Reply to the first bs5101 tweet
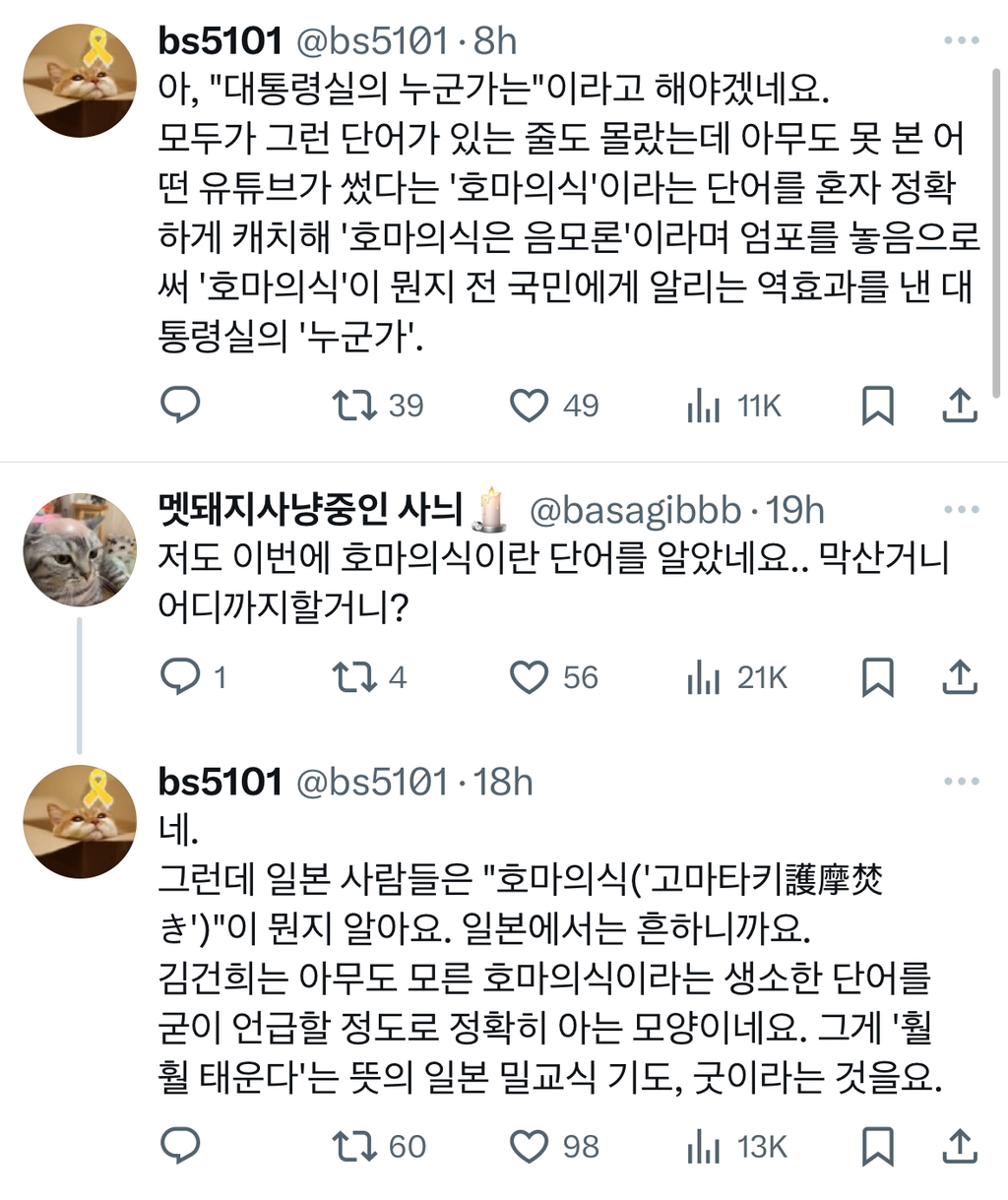Viewport: 1008px width, 1200px height. click(180, 405)
